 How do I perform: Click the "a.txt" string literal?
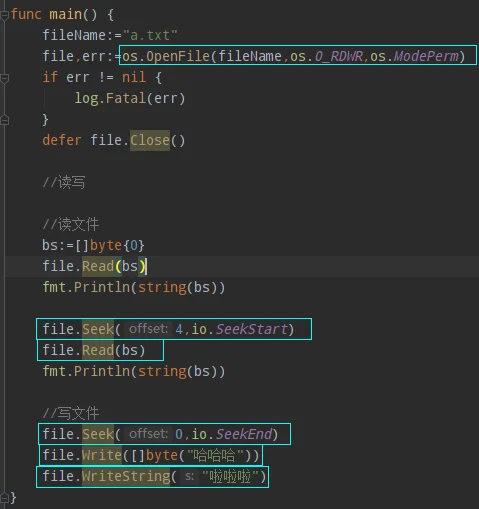150,35
